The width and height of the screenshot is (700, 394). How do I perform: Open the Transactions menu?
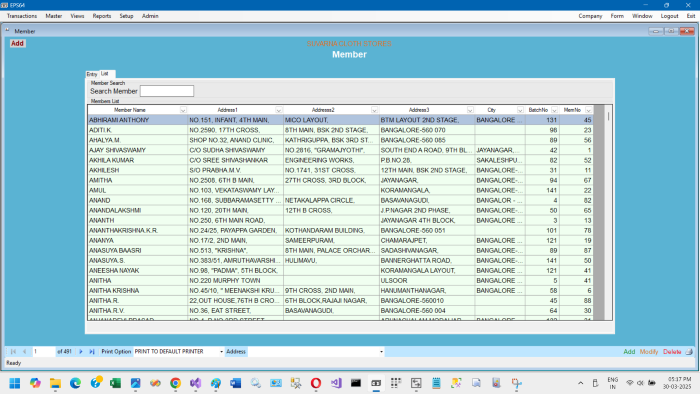(22, 16)
